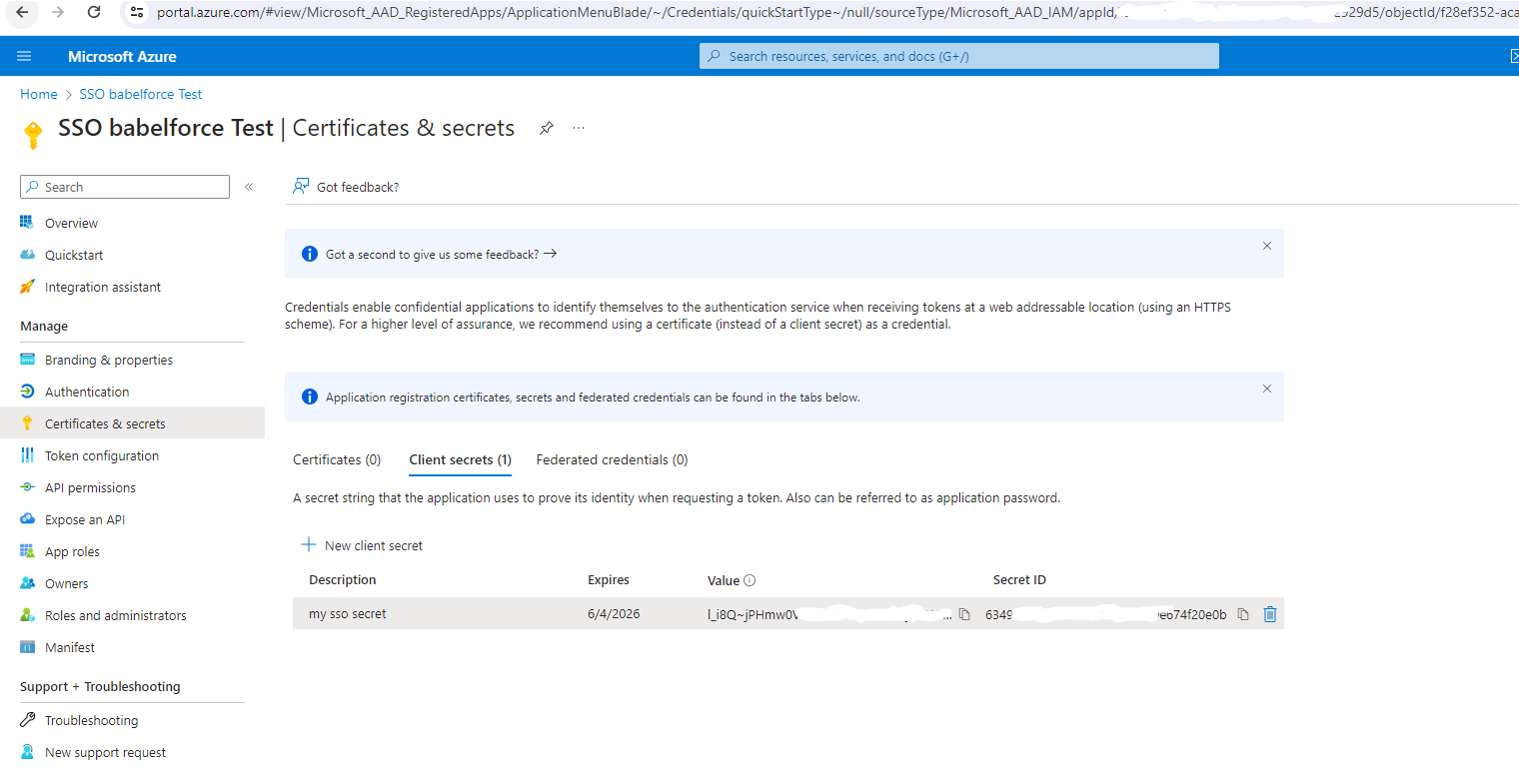Open site information icon in address bar

coord(137,12)
